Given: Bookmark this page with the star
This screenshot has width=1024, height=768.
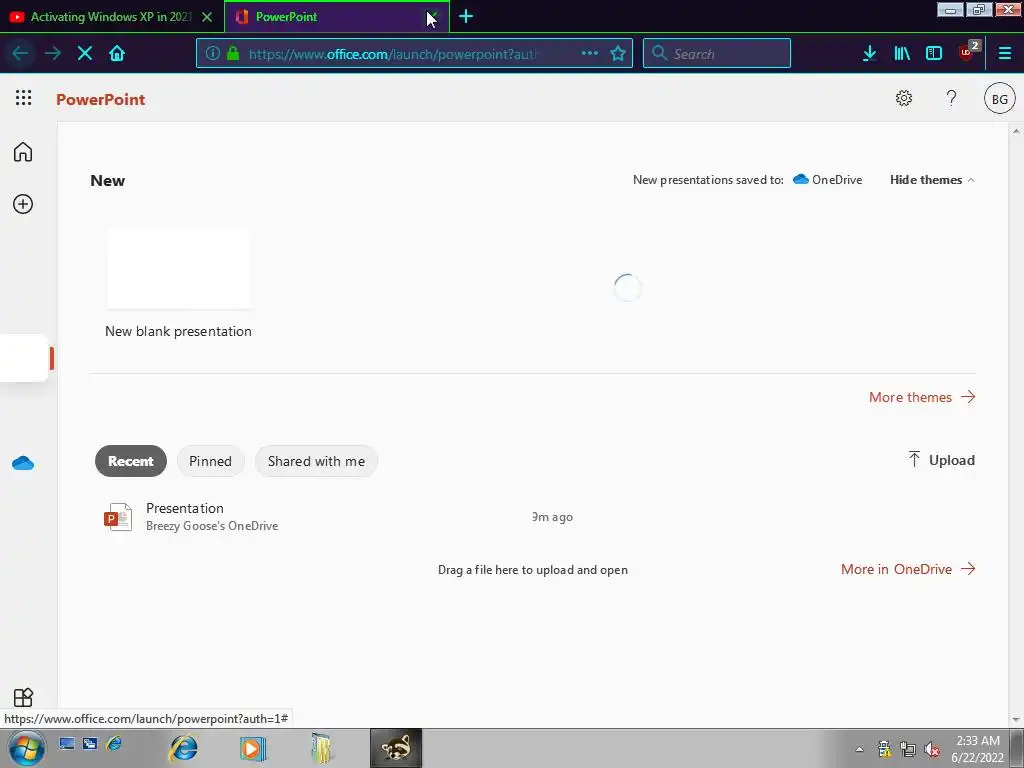Looking at the screenshot, I should (618, 53).
